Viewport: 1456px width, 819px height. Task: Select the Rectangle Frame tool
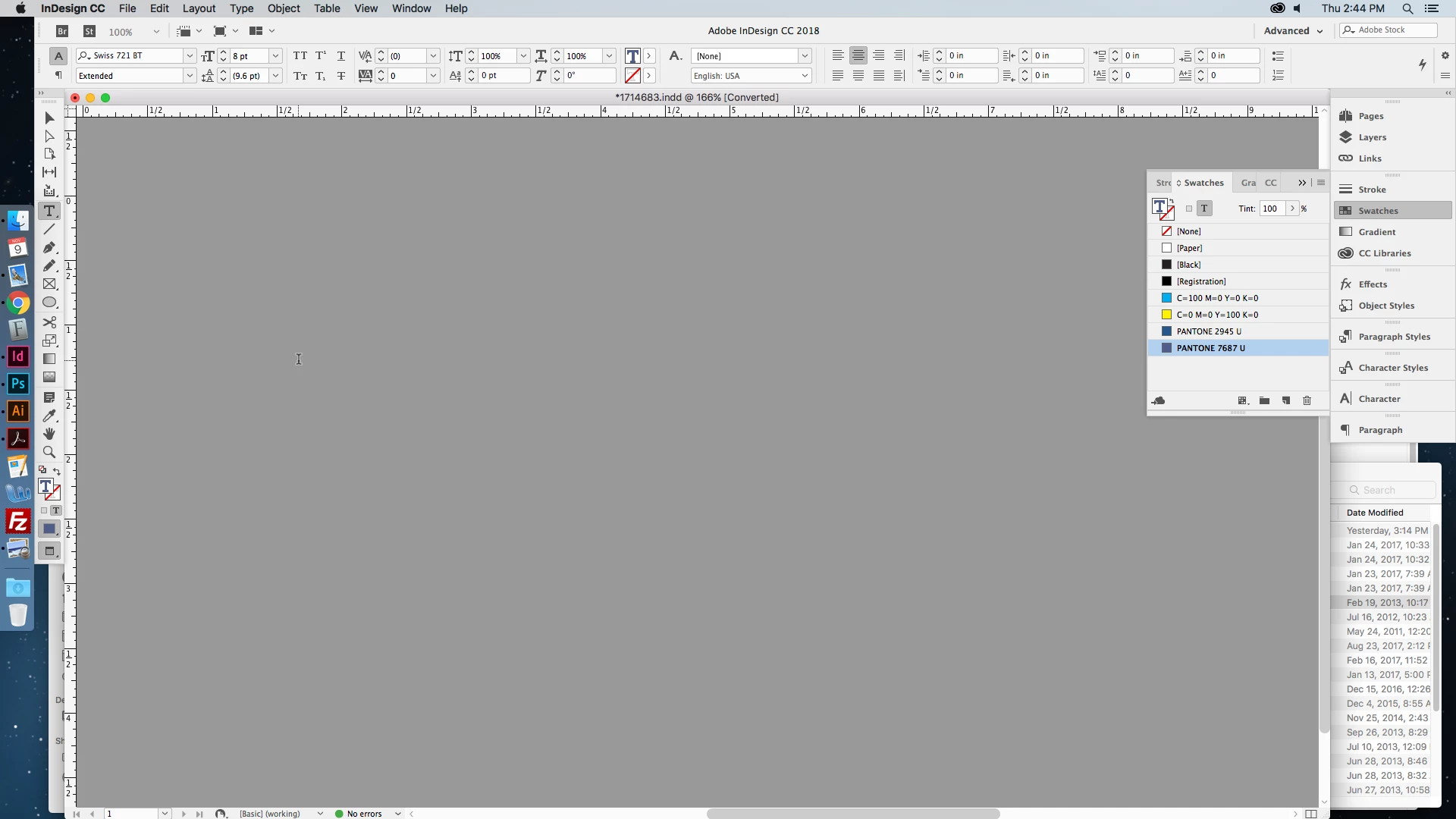(x=49, y=284)
